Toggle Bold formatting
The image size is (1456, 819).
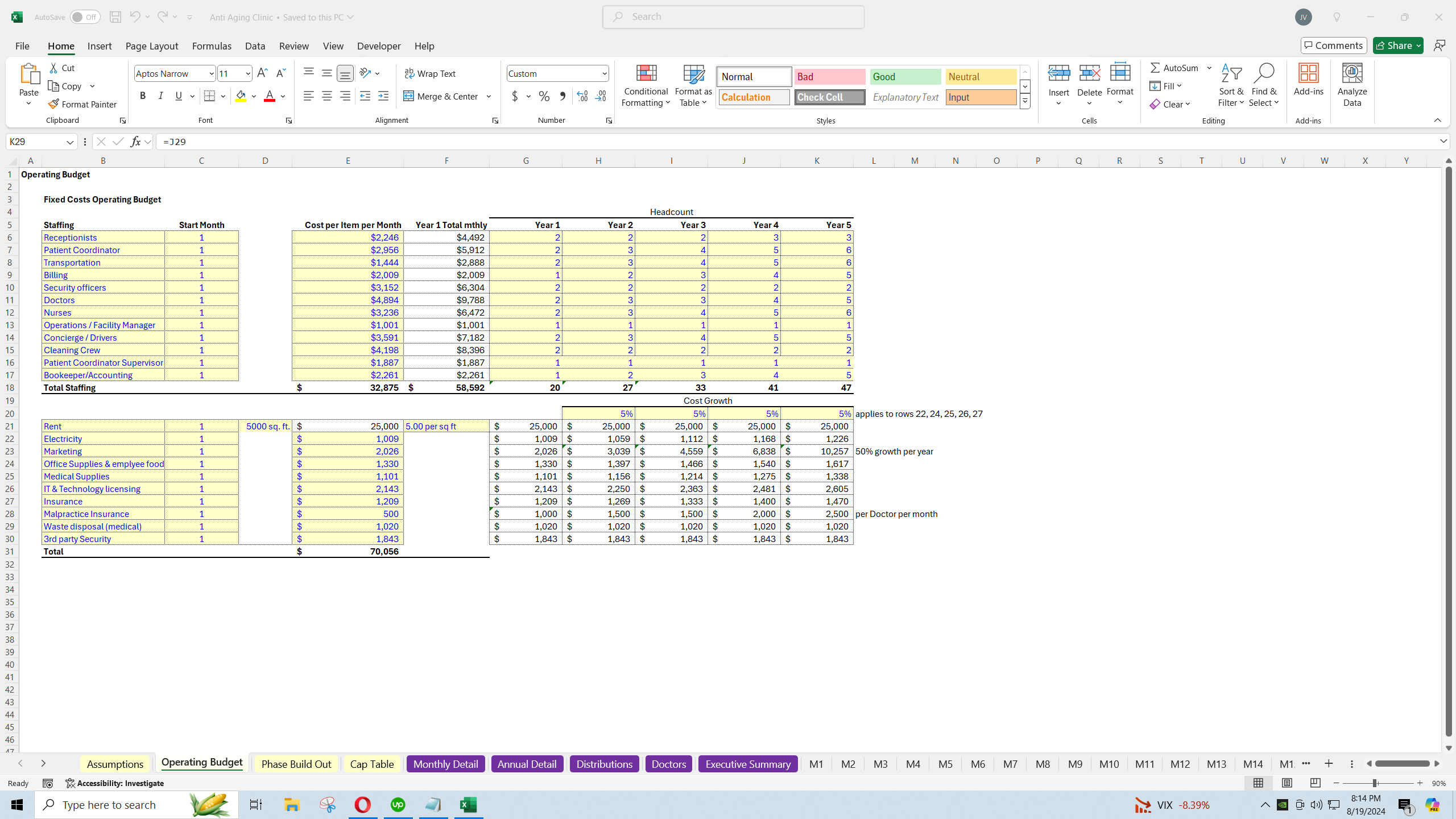coord(143,96)
